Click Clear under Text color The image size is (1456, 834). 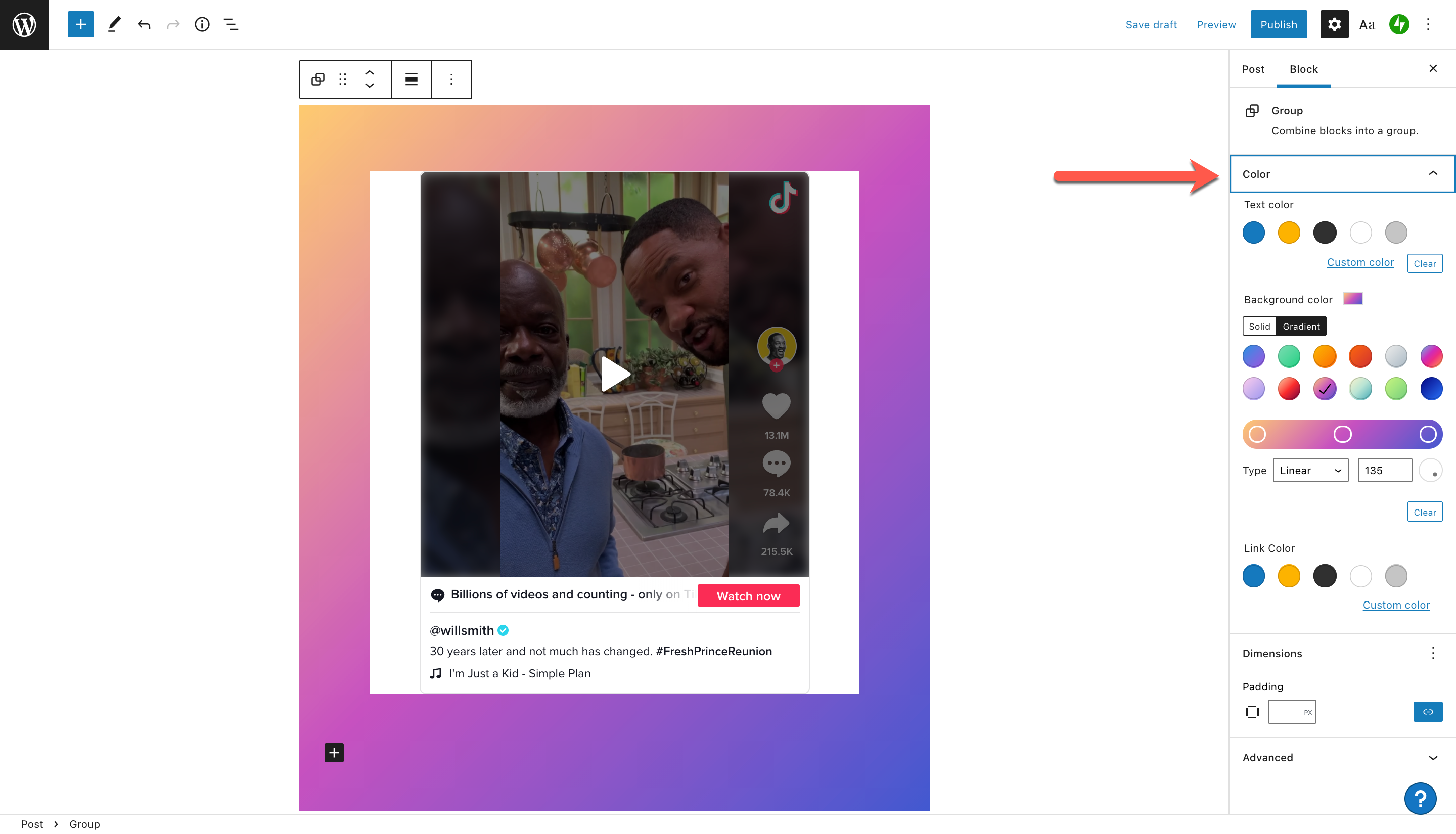pyautogui.click(x=1425, y=263)
